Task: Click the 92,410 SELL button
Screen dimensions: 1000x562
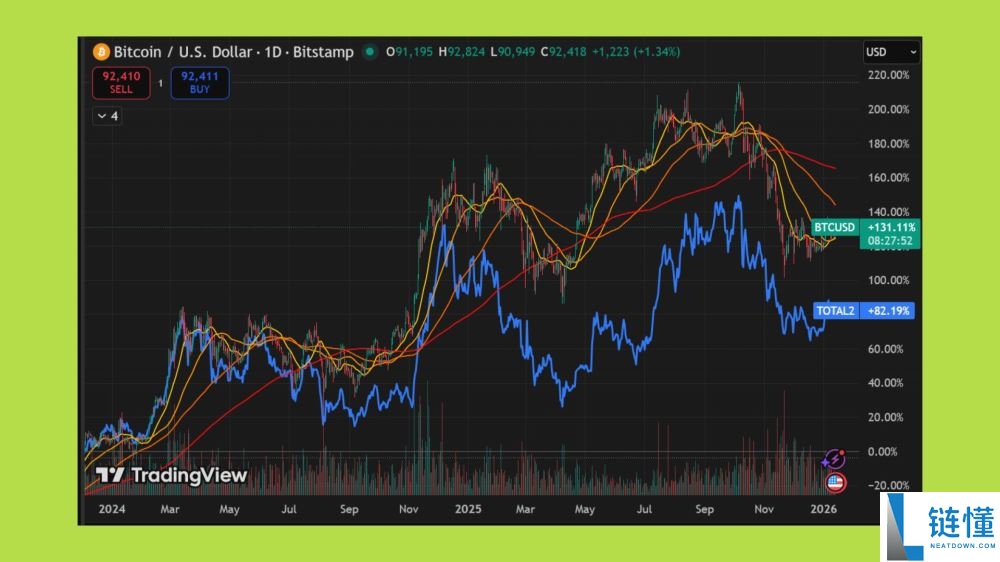Action: (121, 82)
